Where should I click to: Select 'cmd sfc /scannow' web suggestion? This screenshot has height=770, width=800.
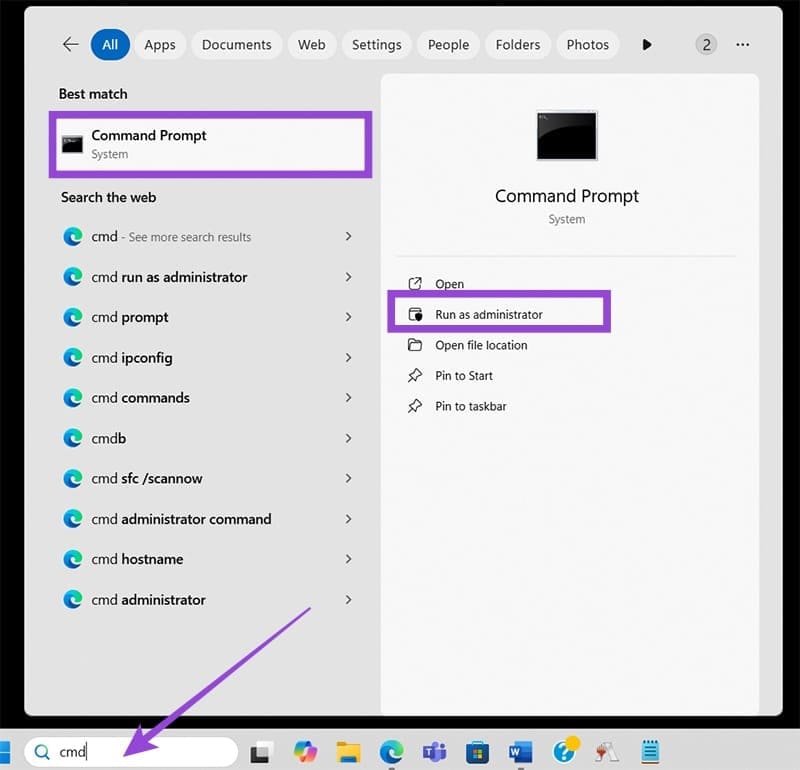pyautogui.click(x=146, y=479)
